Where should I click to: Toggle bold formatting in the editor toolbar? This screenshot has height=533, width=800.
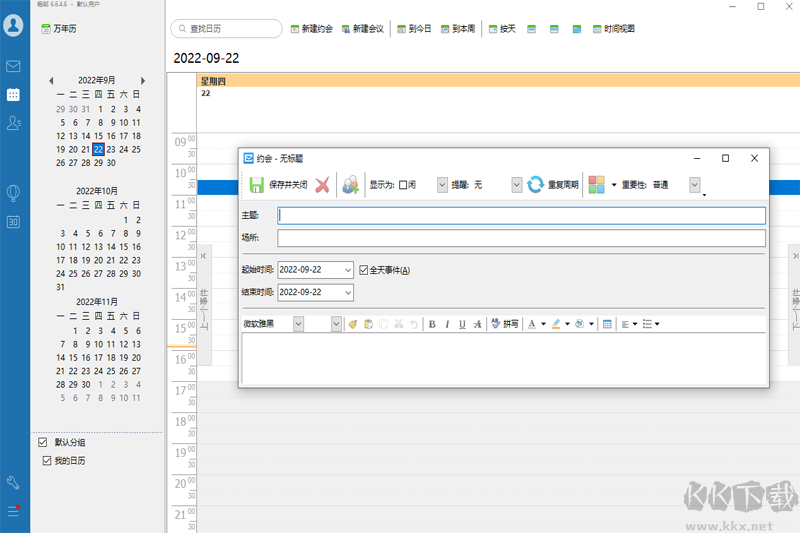click(x=432, y=324)
